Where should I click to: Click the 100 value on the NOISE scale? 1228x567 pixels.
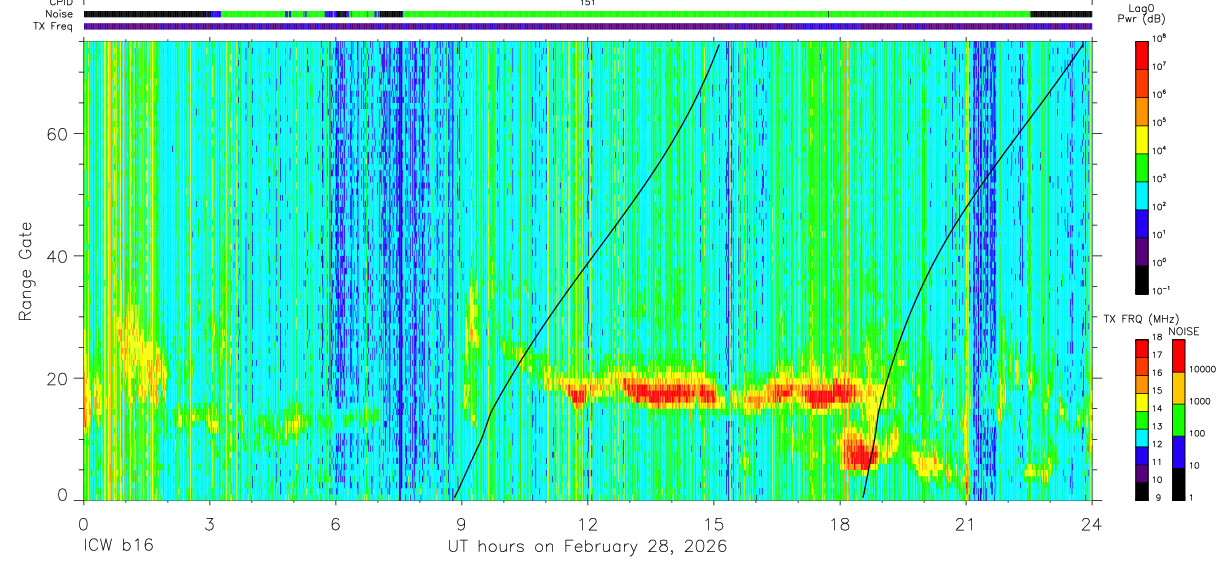click(1197, 433)
